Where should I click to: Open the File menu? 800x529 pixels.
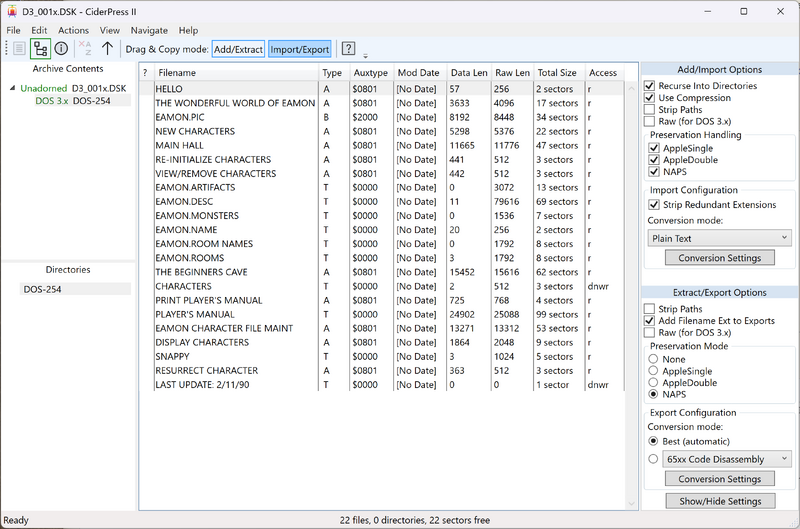(x=13, y=30)
